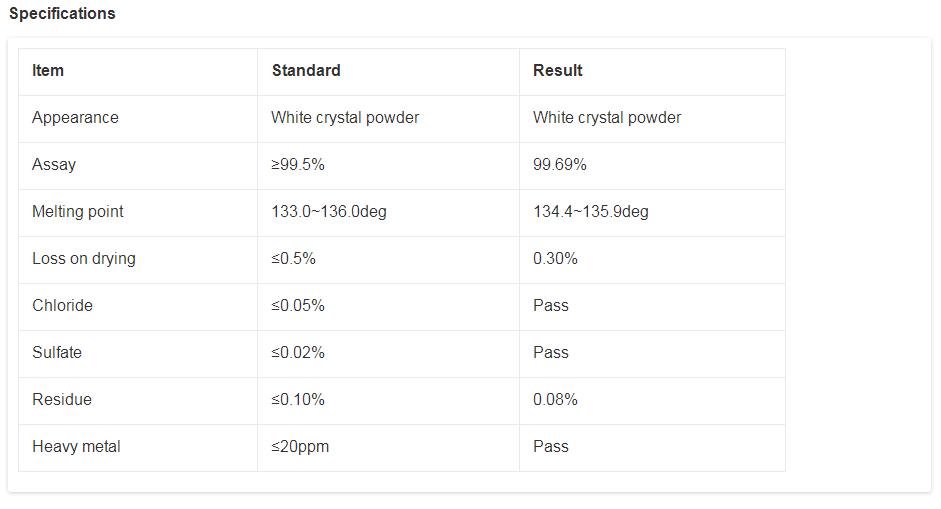Select the Appearance row label

coord(75,118)
